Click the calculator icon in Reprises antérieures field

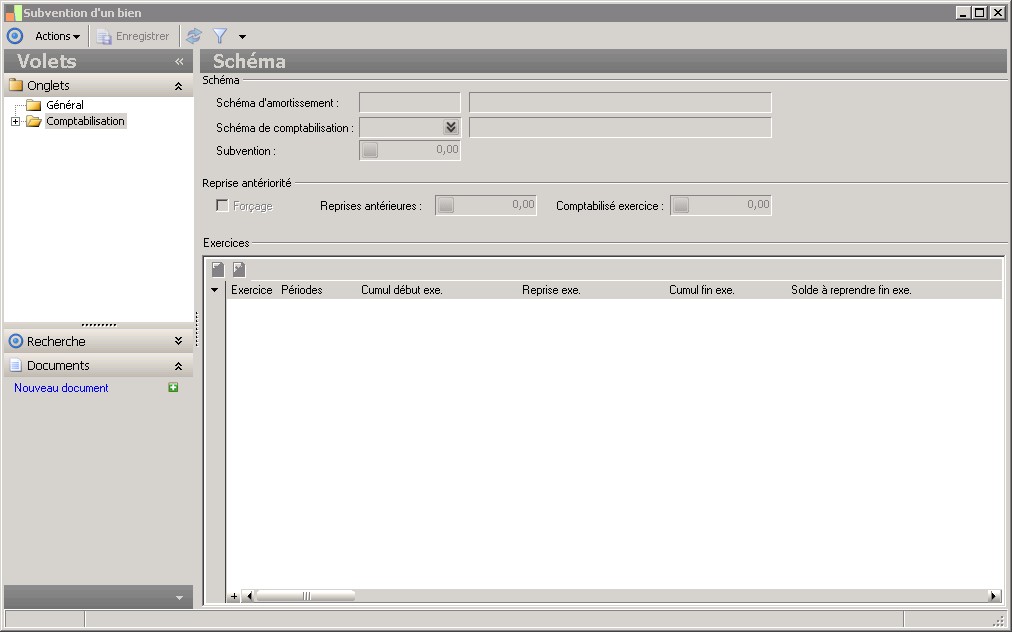(446, 206)
